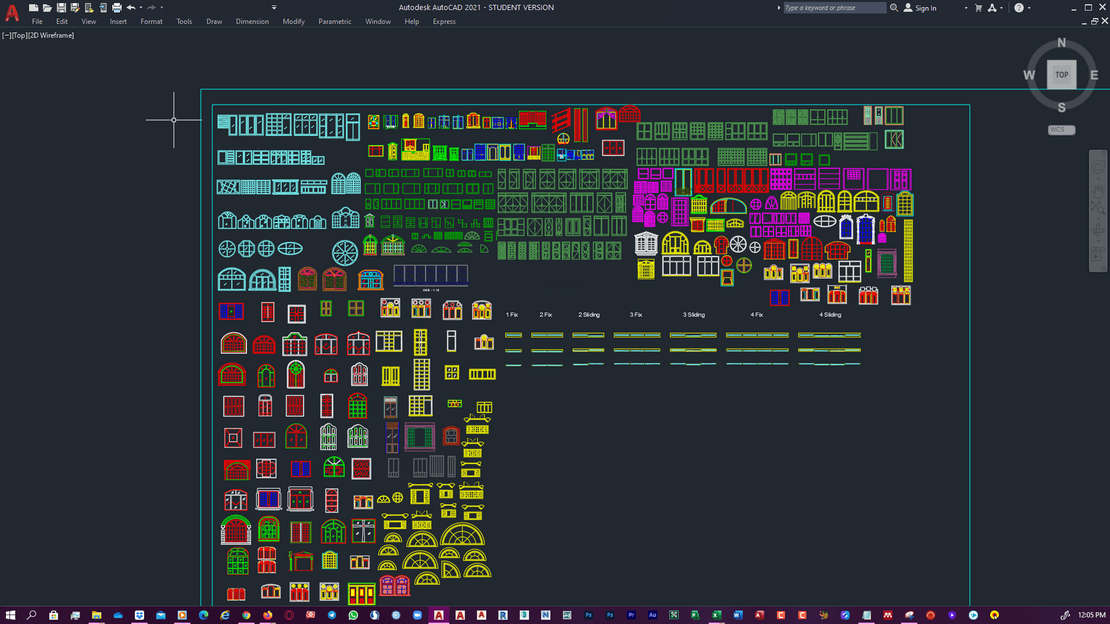Viewport: 1110px width, 624px height.
Task: Open the [Top] view control menu
Action: tap(18, 35)
